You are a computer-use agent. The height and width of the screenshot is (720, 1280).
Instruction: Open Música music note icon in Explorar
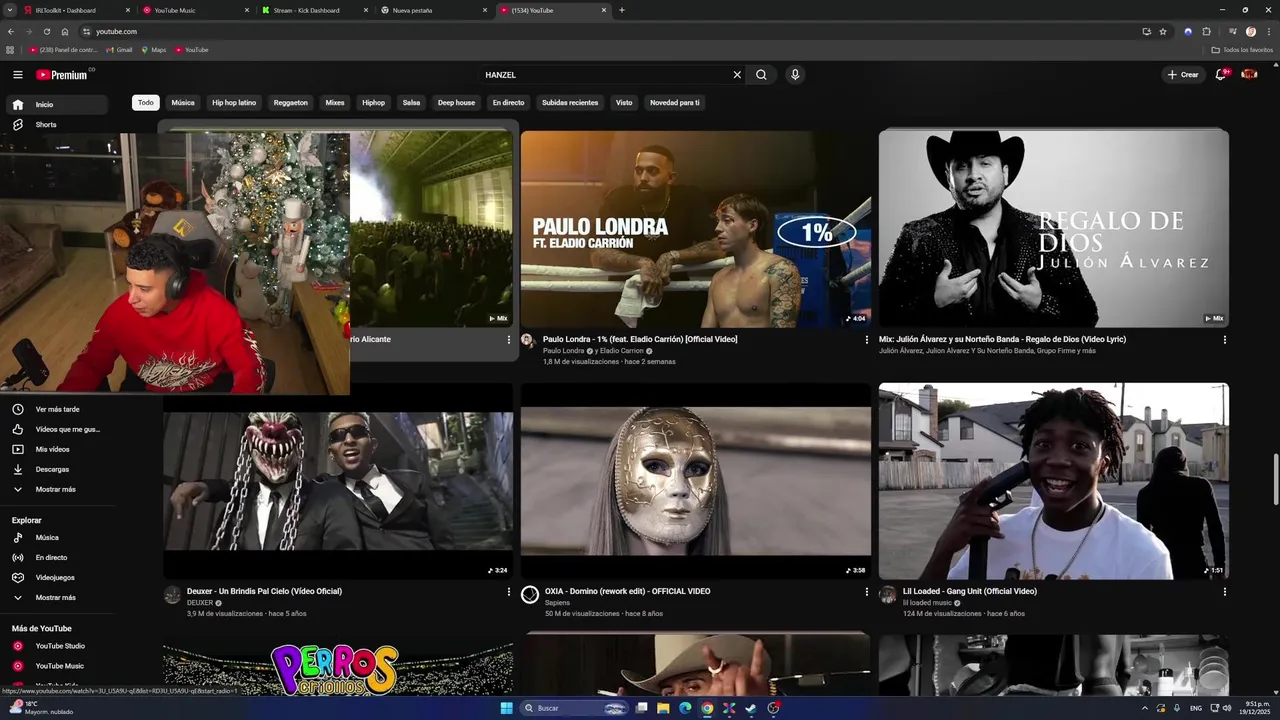tap(17, 538)
